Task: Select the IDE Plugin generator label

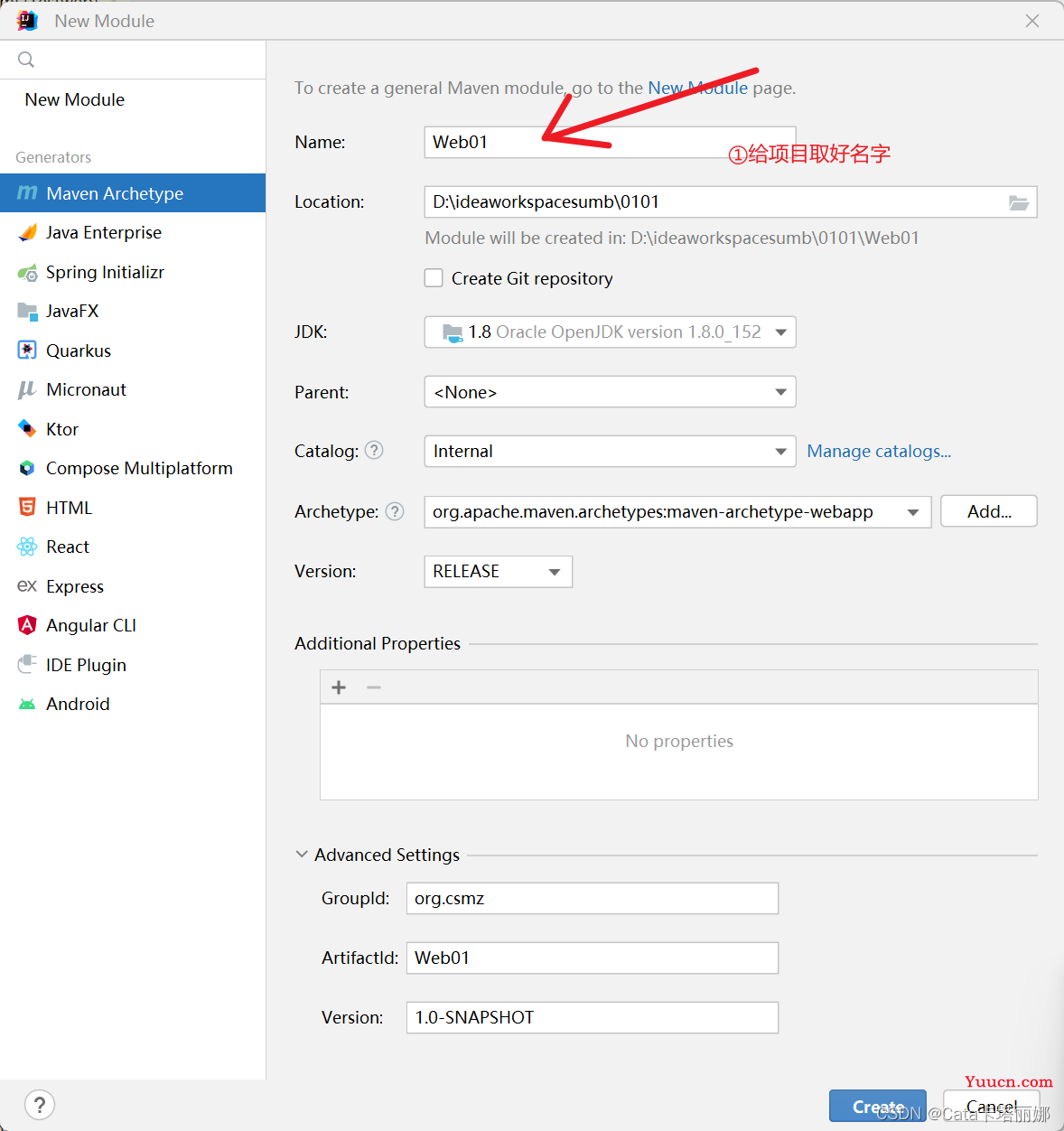Action: tap(86, 665)
